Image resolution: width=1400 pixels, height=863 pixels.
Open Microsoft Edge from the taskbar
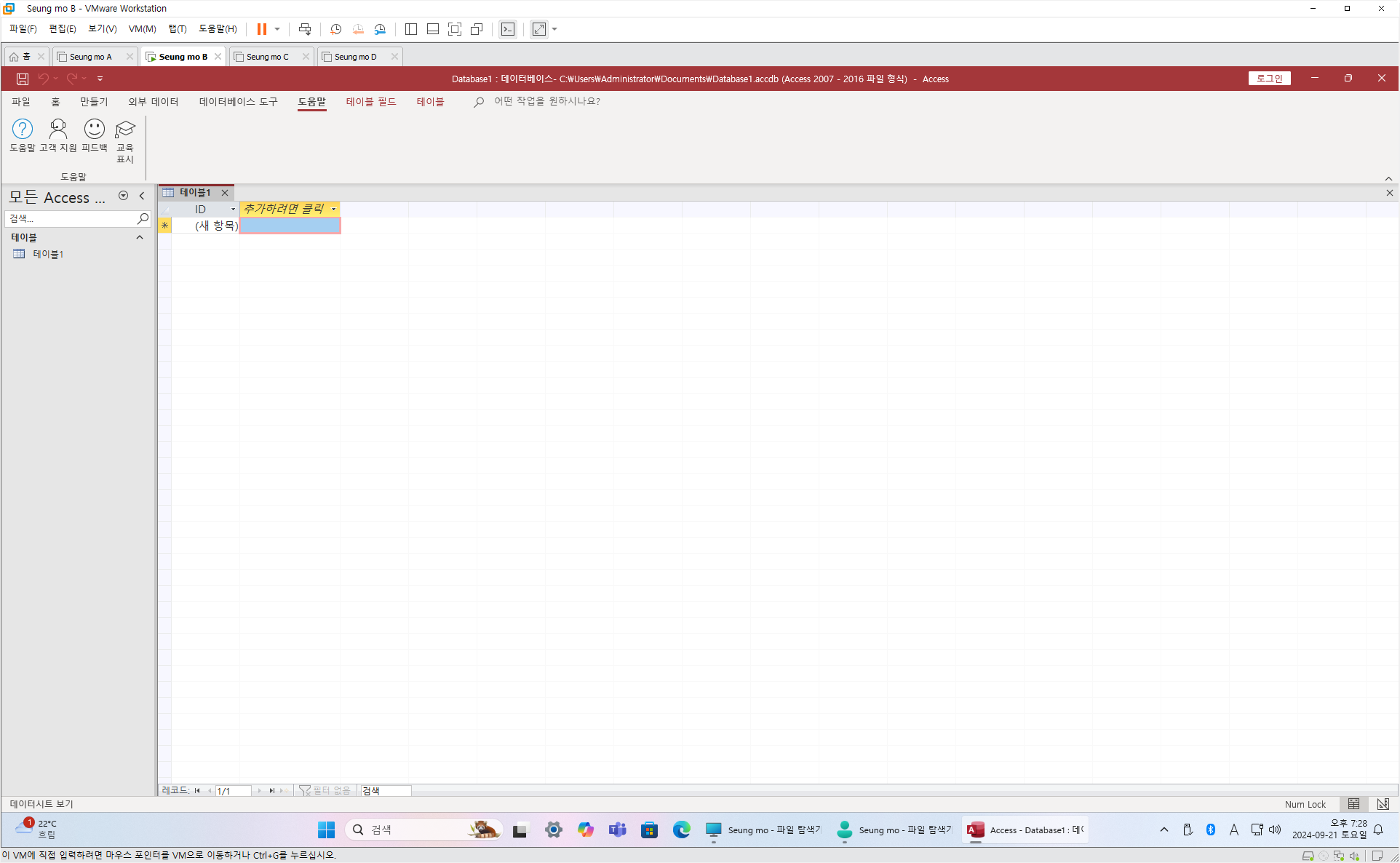tap(681, 830)
